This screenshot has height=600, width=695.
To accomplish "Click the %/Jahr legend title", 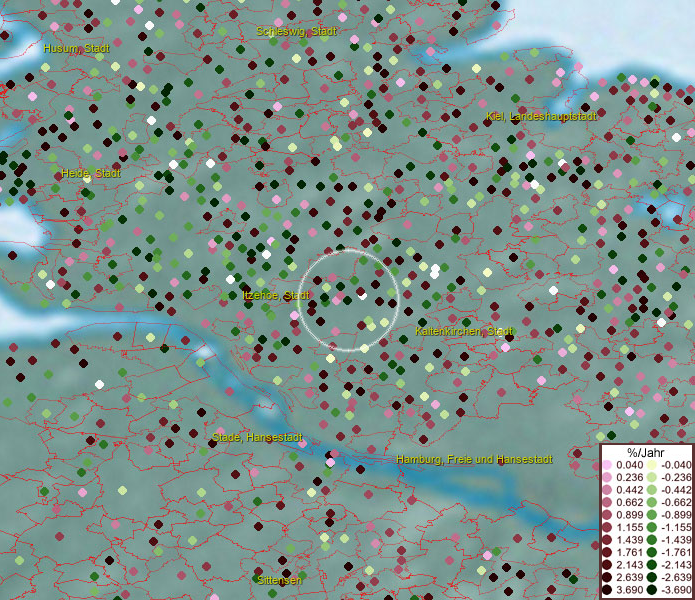I will tap(646, 452).
